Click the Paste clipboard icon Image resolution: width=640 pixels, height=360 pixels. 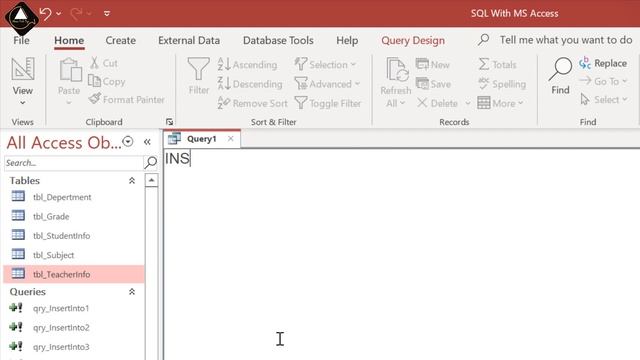pyautogui.click(x=70, y=69)
